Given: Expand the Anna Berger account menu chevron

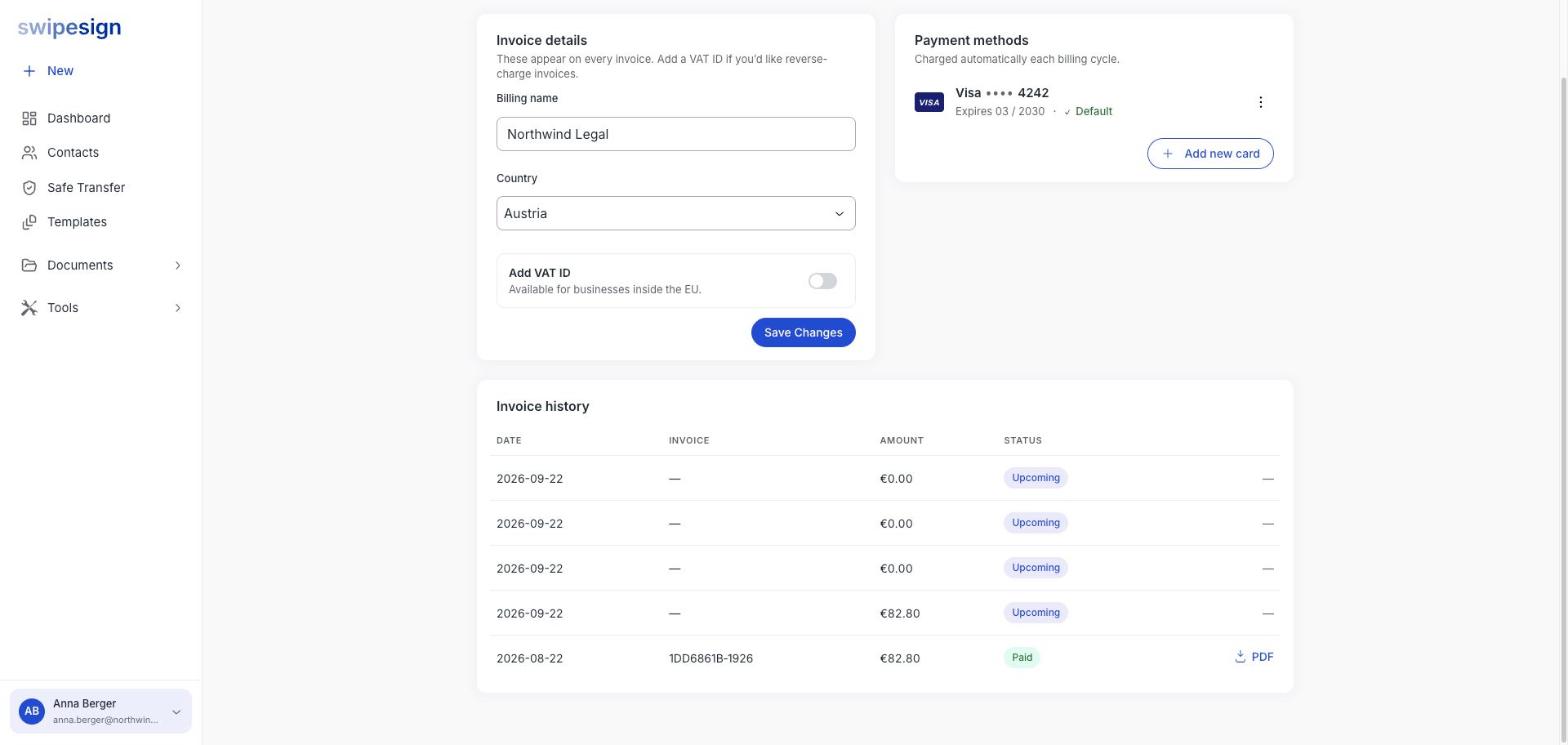Looking at the screenshot, I should (176, 712).
